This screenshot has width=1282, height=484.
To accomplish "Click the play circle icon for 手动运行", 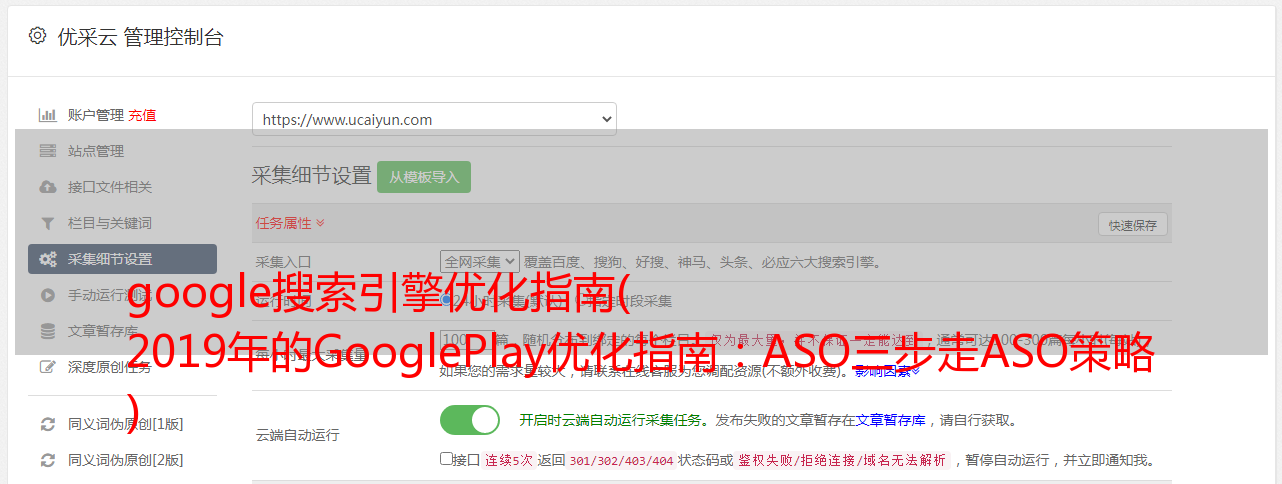I will (x=47, y=295).
